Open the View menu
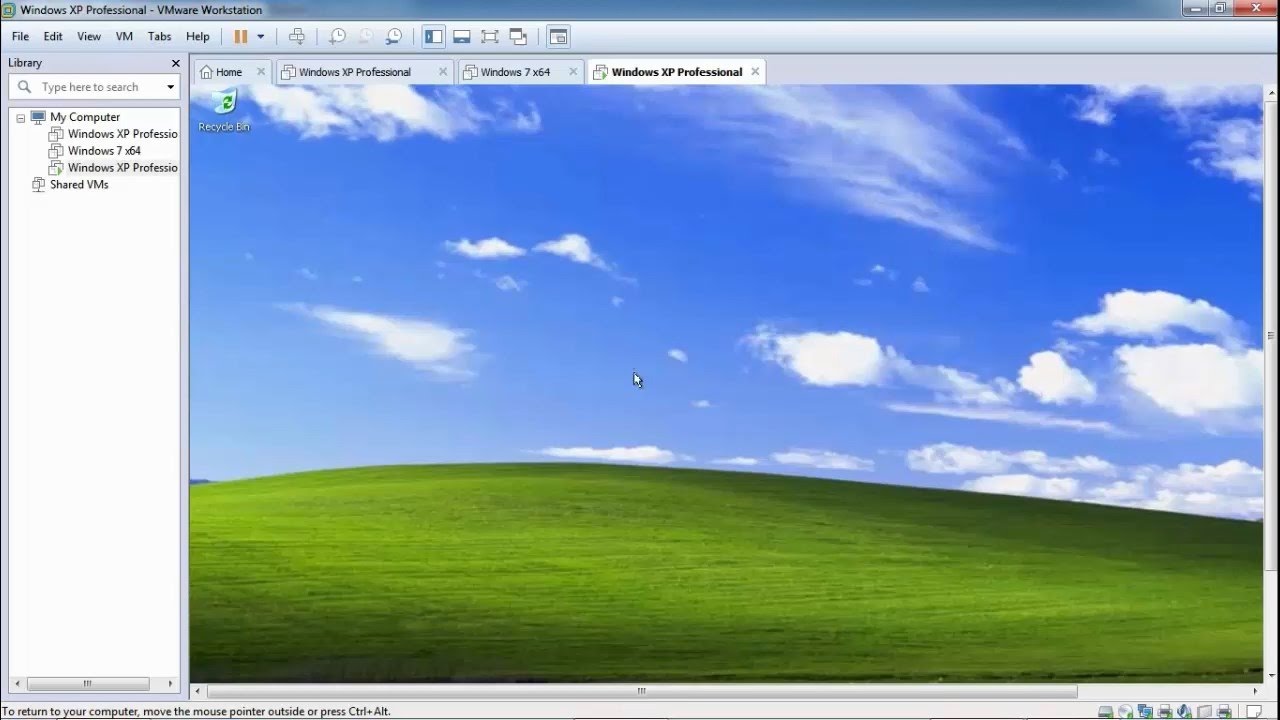The height and width of the screenshot is (720, 1280). tap(89, 36)
